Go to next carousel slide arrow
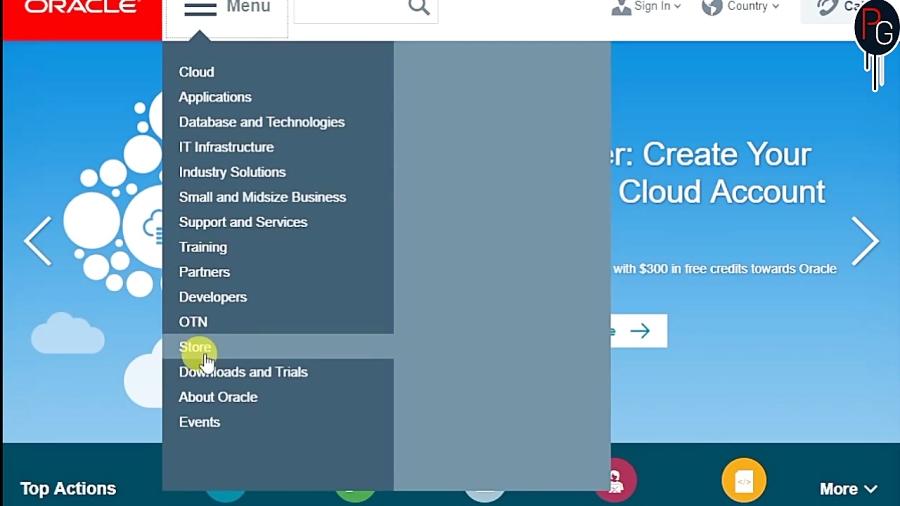The height and width of the screenshot is (506, 900). [x=865, y=241]
